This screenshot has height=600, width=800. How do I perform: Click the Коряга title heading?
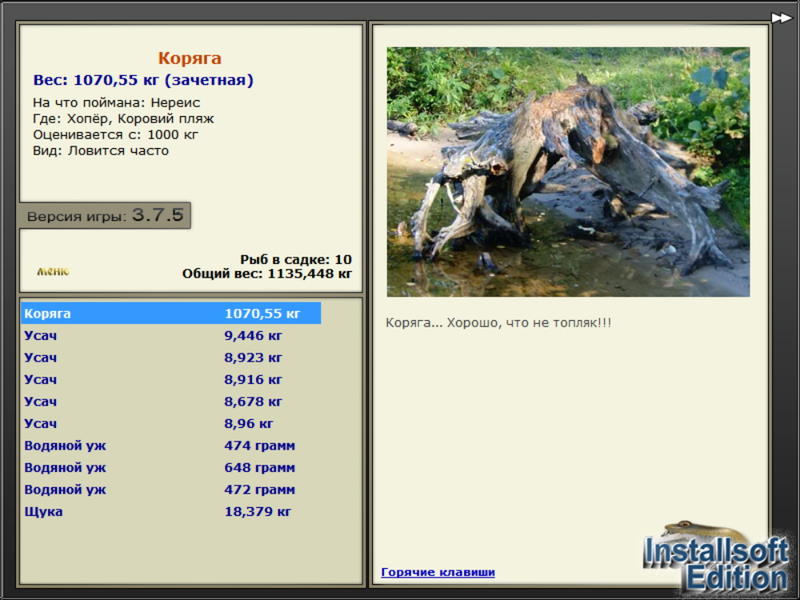(x=189, y=58)
